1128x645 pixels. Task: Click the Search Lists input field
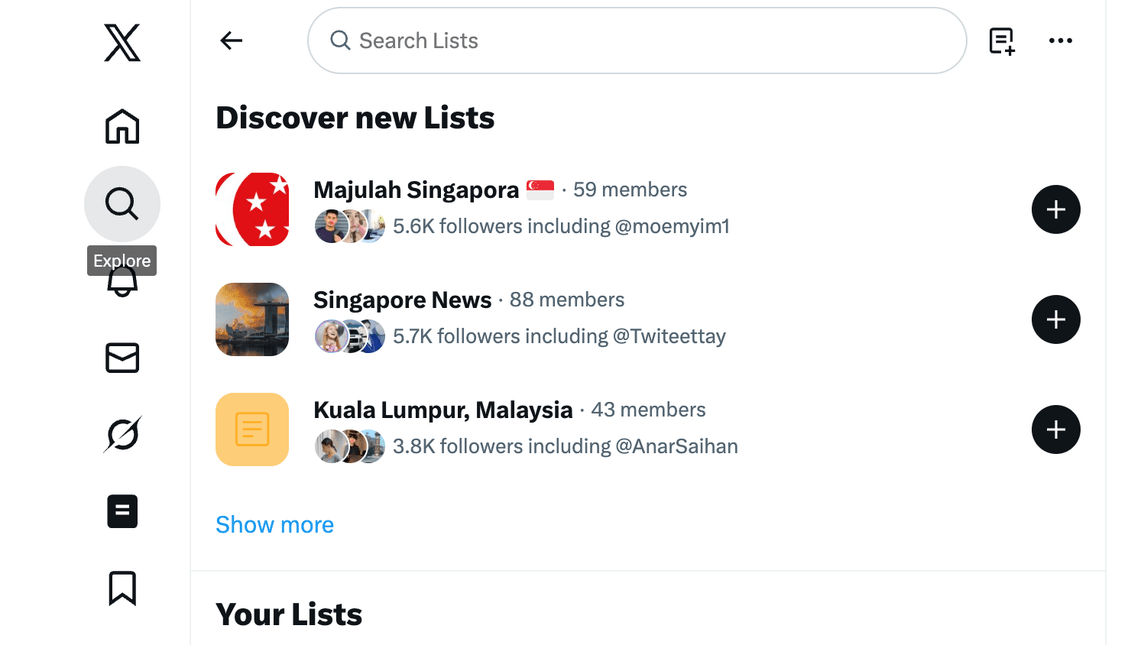636,40
